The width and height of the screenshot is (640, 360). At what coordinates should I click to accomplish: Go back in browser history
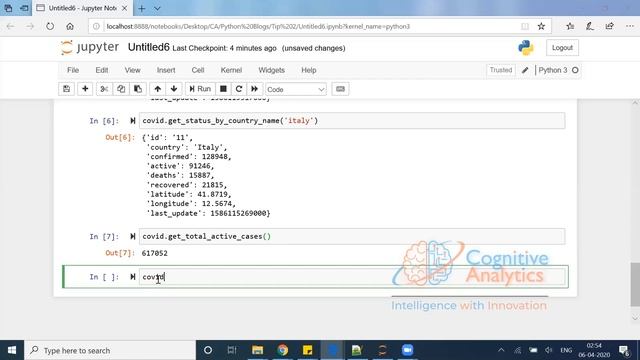(x=10, y=27)
